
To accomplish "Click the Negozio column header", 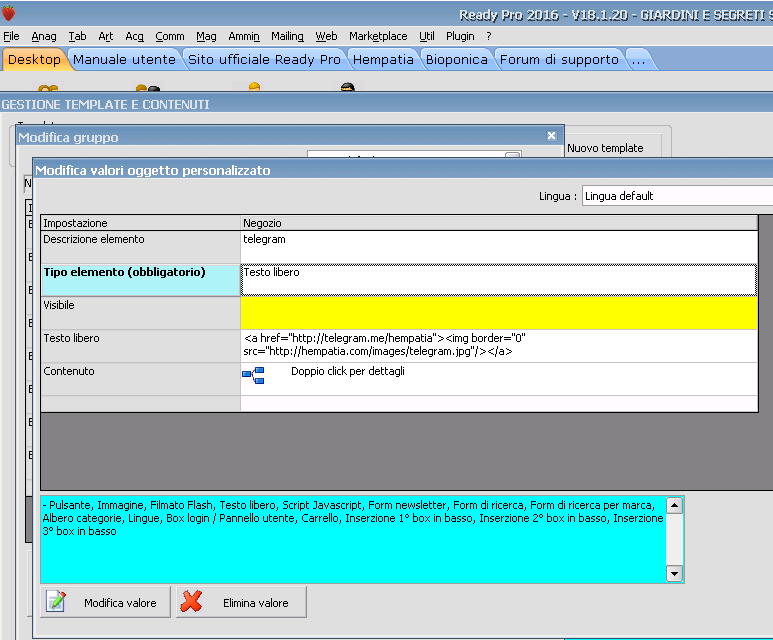I will click(x=498, y=223).
